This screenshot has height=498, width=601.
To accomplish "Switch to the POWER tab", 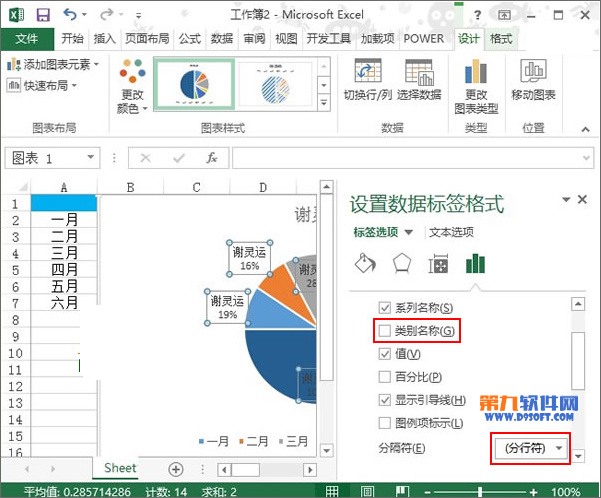I will tap(424, 39).
